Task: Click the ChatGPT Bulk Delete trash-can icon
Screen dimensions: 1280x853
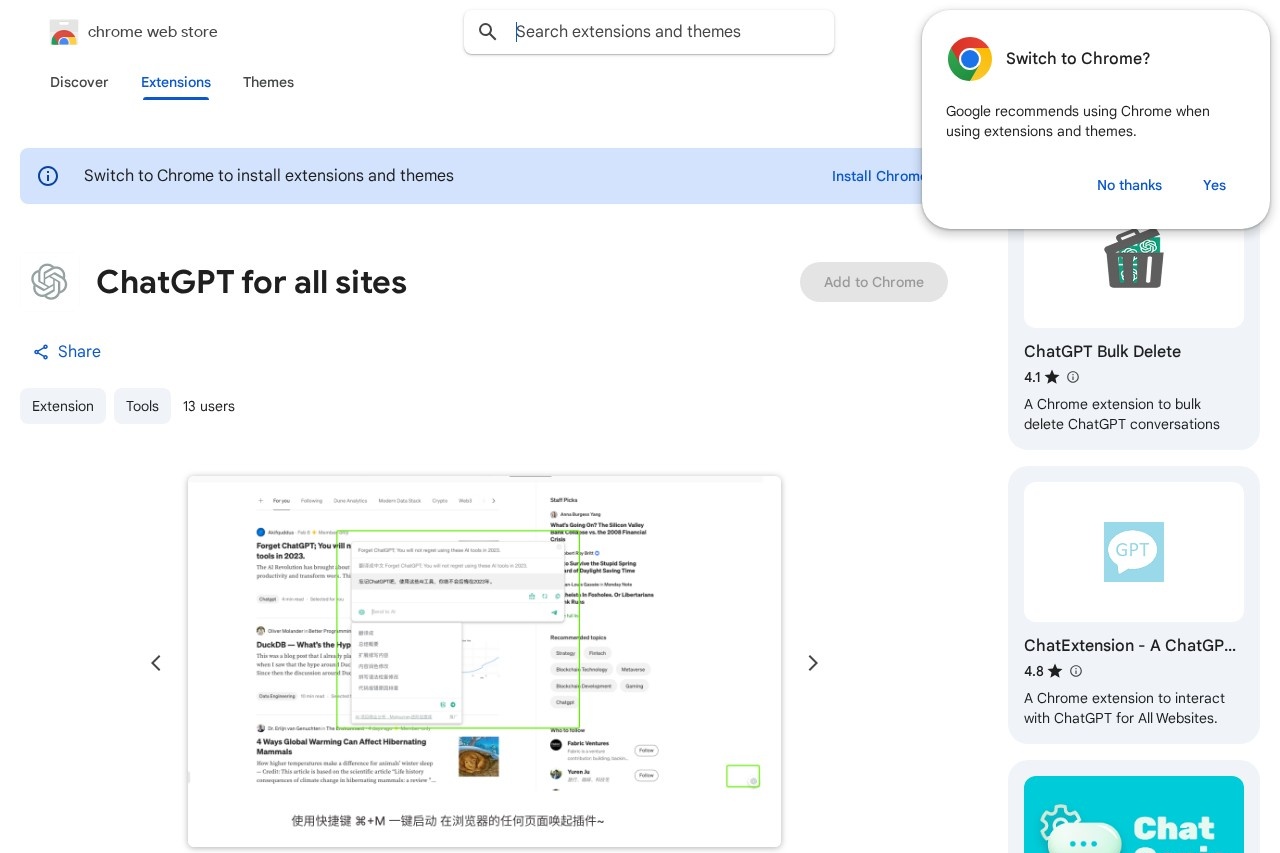Action: pos(1134,257)
